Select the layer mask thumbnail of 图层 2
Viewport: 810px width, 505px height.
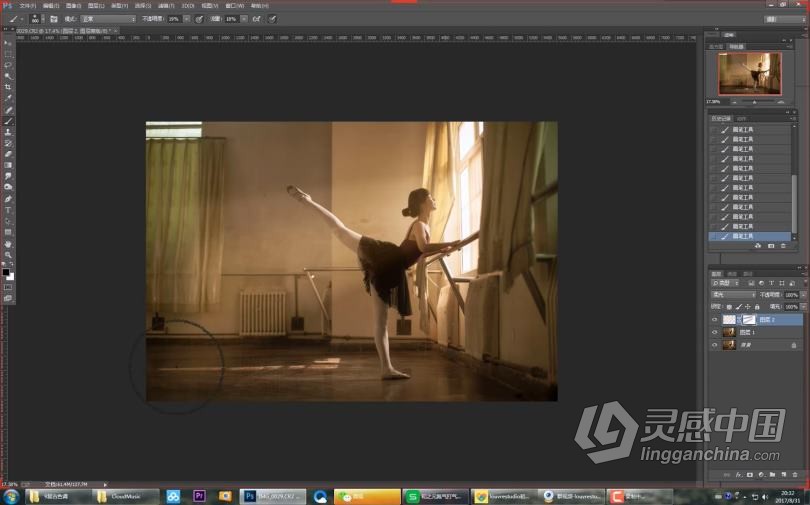click(749, 320)
